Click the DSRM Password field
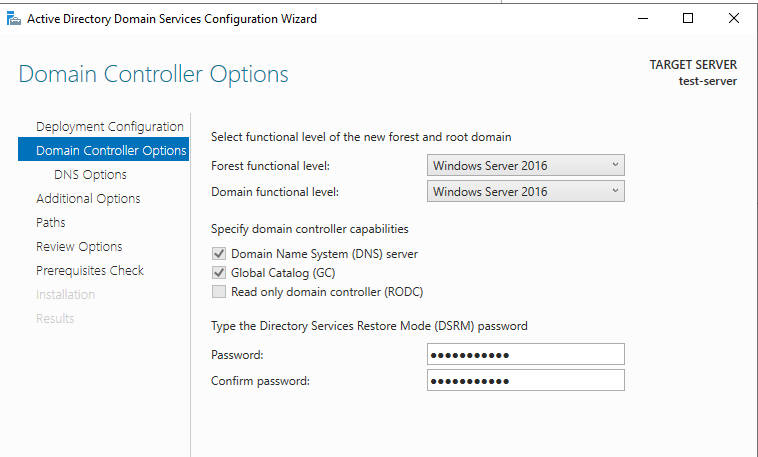 point(525,354)
